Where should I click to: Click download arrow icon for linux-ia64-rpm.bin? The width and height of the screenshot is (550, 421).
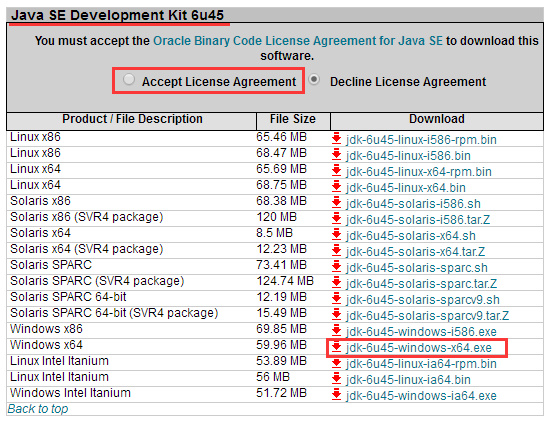336,362
